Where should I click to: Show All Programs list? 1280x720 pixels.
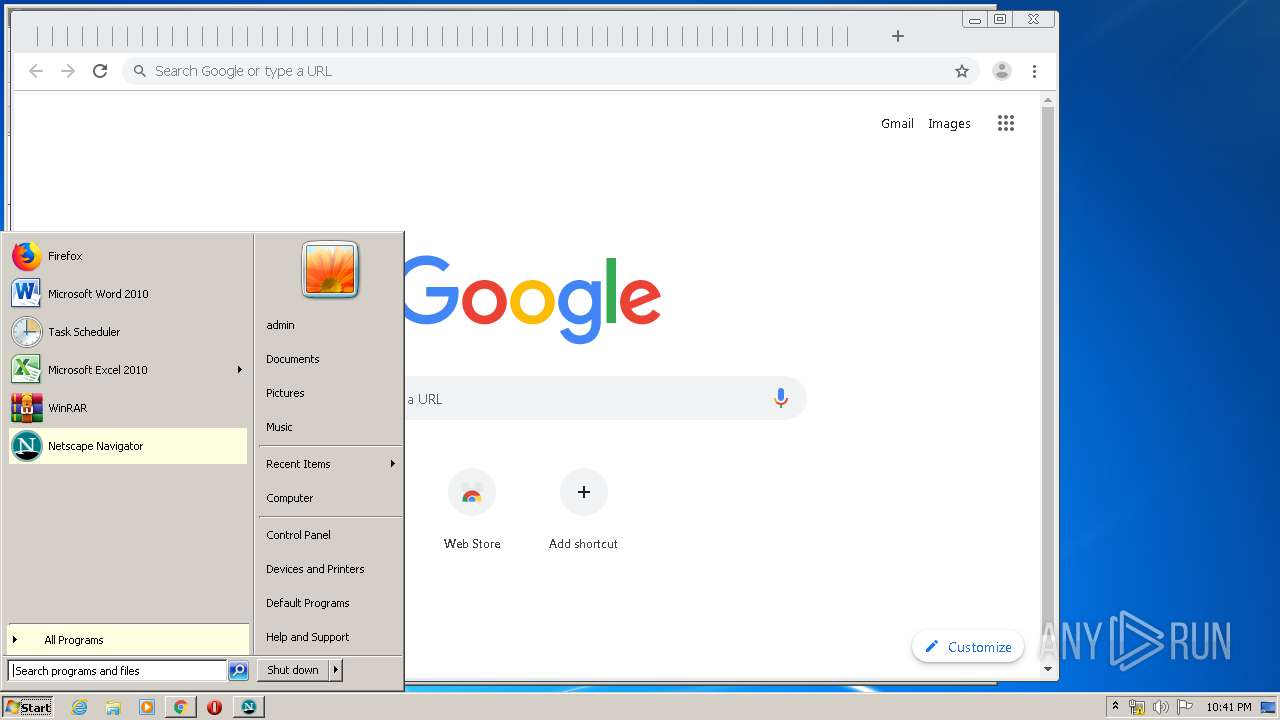[128, 640]
